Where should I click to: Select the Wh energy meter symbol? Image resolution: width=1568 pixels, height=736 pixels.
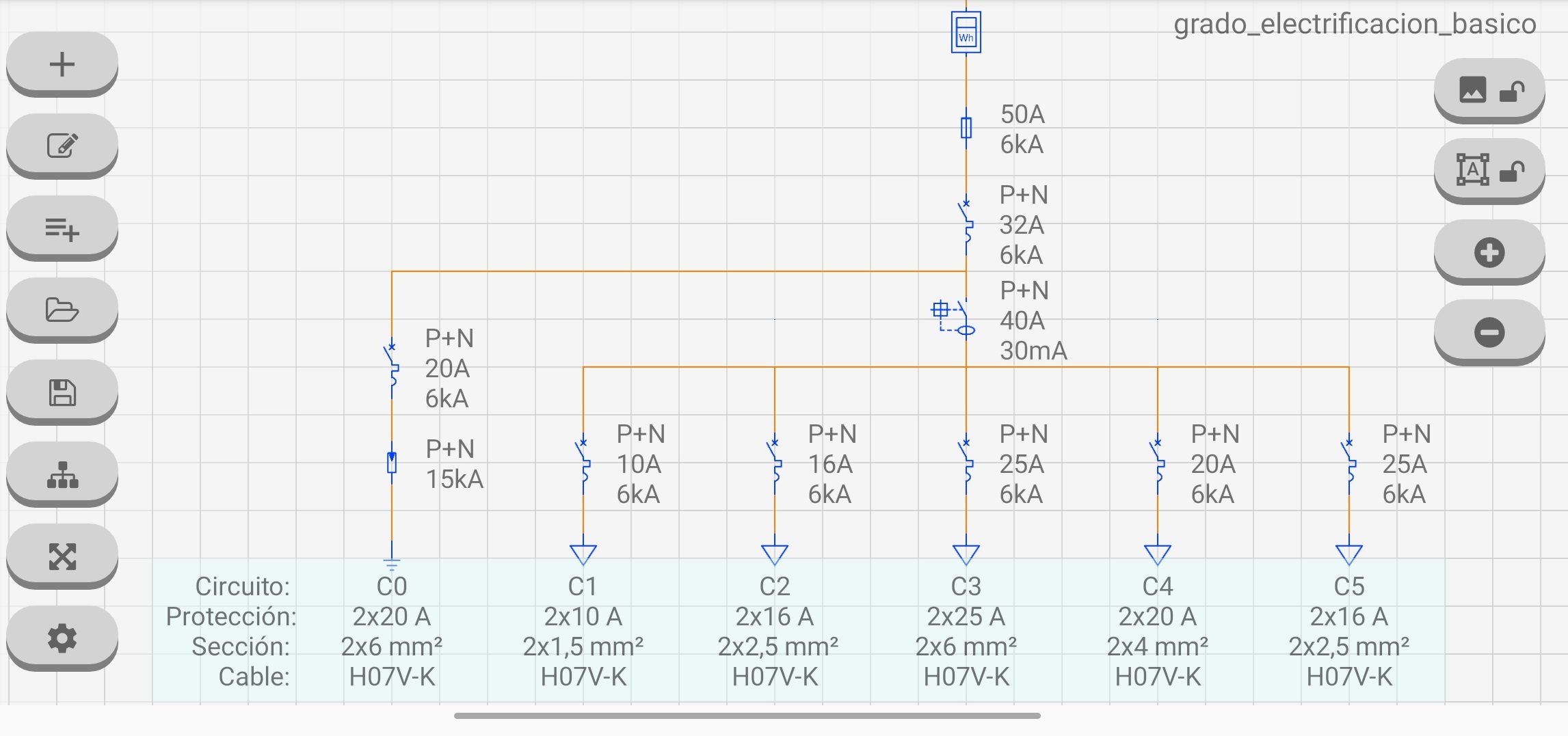pyautogui.click(x=966, y=31)
